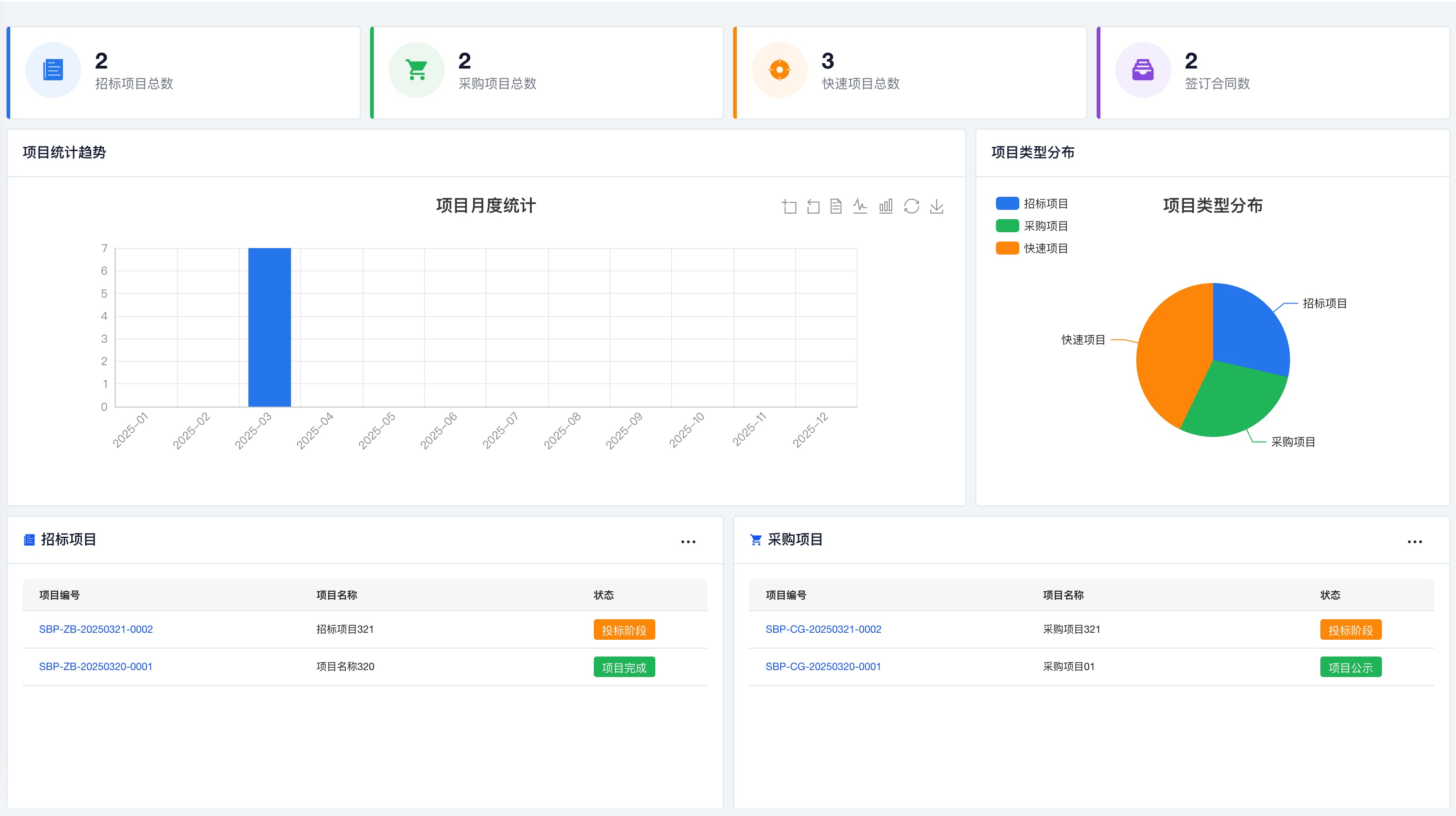Click the blue 2025-03 bar
Image resolution: width=1456 pixels, height=816 pixels.
coord(269,327)
